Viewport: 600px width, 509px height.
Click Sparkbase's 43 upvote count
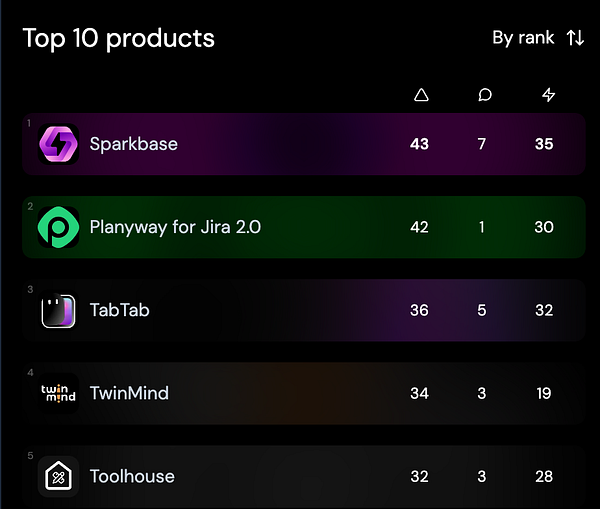419,144
